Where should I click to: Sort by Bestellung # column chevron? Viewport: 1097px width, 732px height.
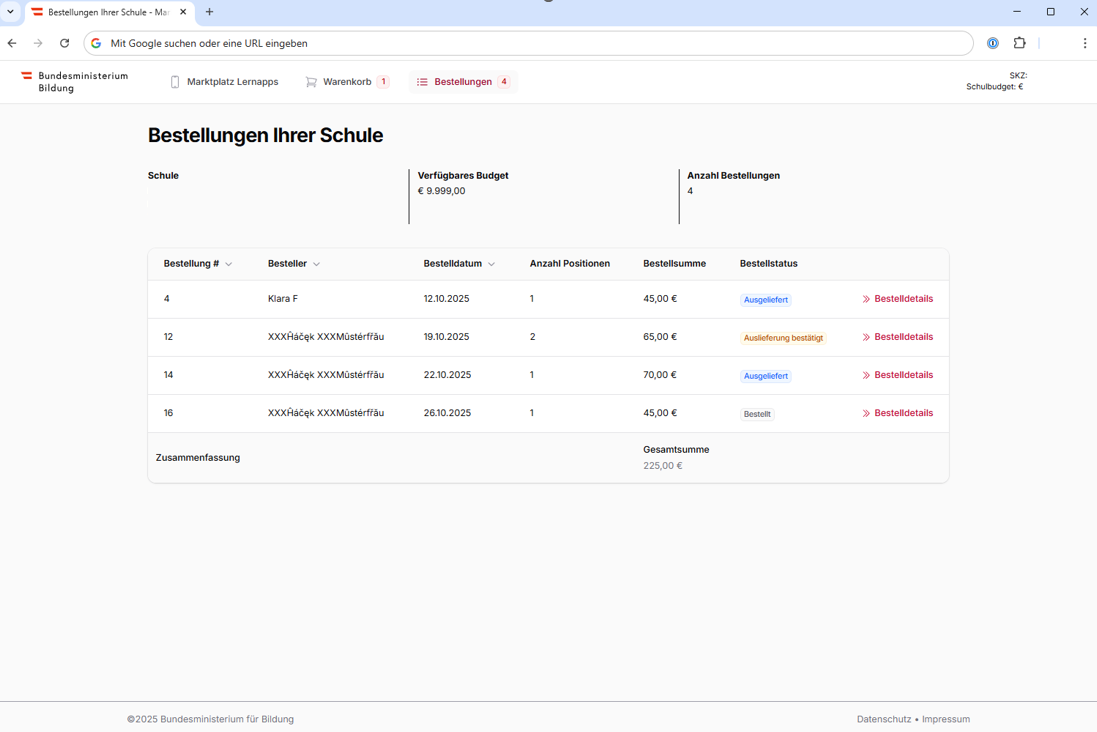(229, 265)
